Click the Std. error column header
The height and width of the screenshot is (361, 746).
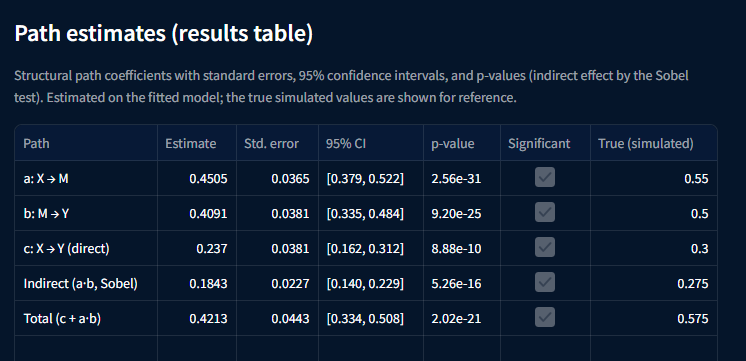coord(277,143)
